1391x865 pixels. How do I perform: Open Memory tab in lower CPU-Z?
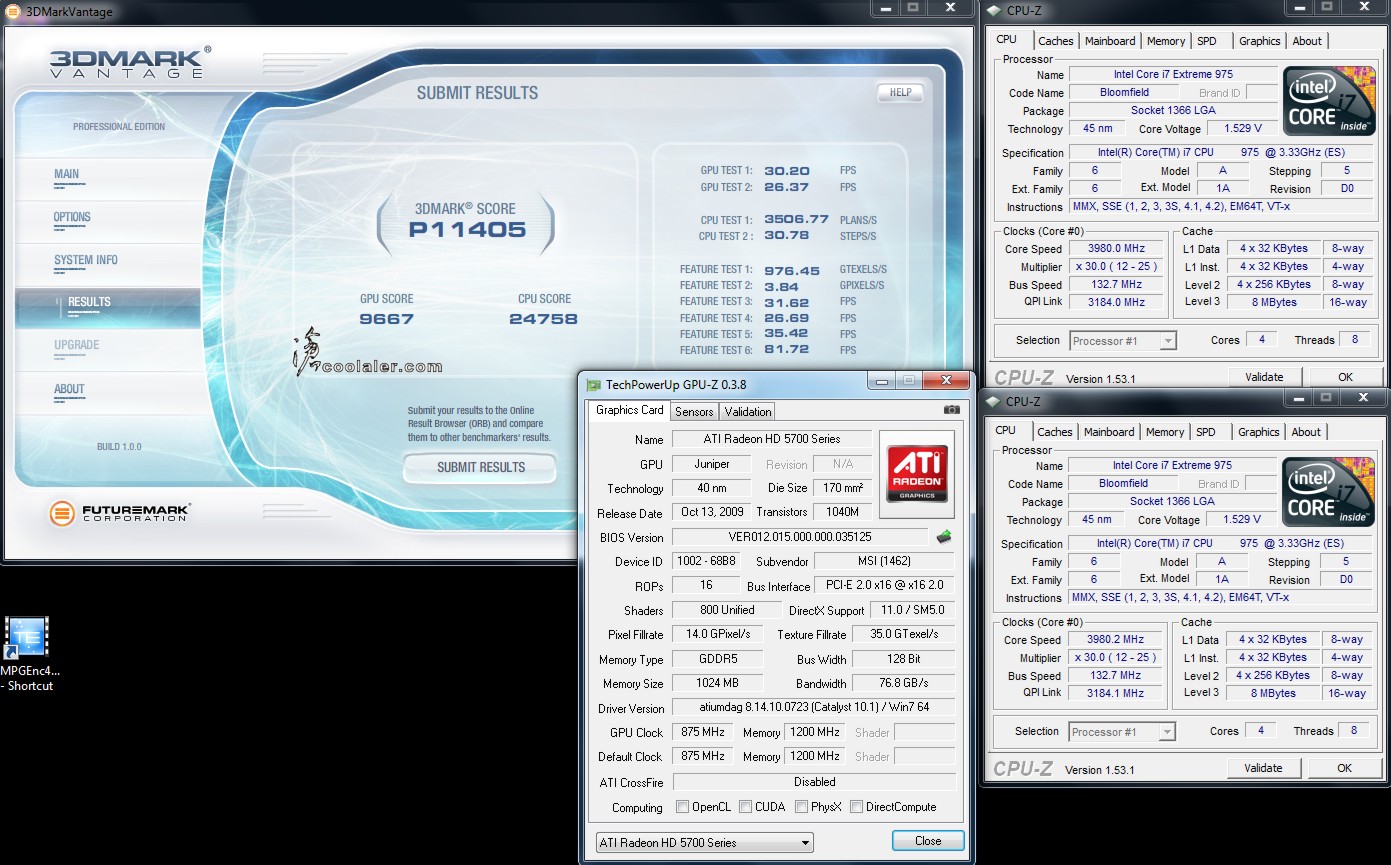coord(1165,432)
